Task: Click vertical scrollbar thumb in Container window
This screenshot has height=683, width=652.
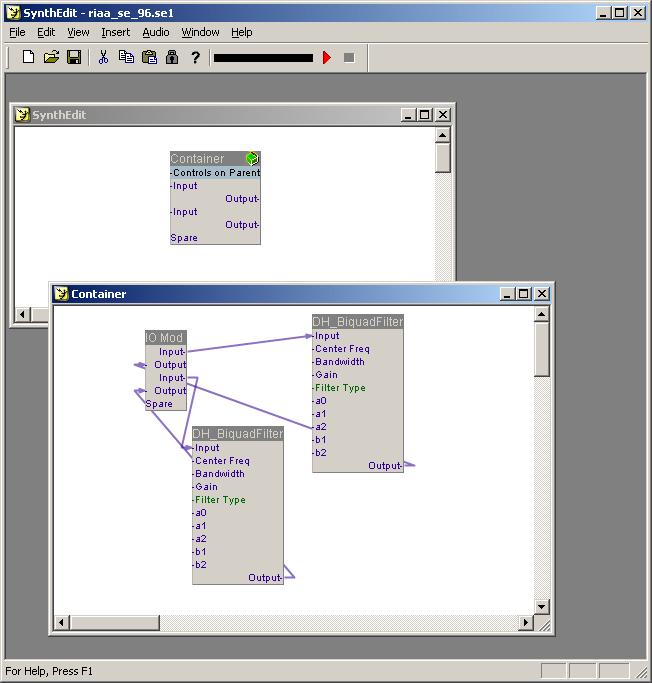Action: pyautogui.click(x=541, y=349)
